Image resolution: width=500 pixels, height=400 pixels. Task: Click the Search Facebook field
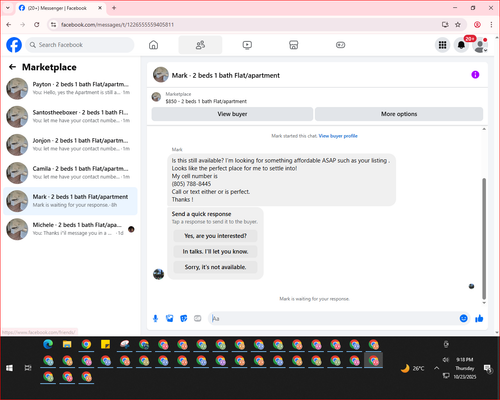click(80, 45)
